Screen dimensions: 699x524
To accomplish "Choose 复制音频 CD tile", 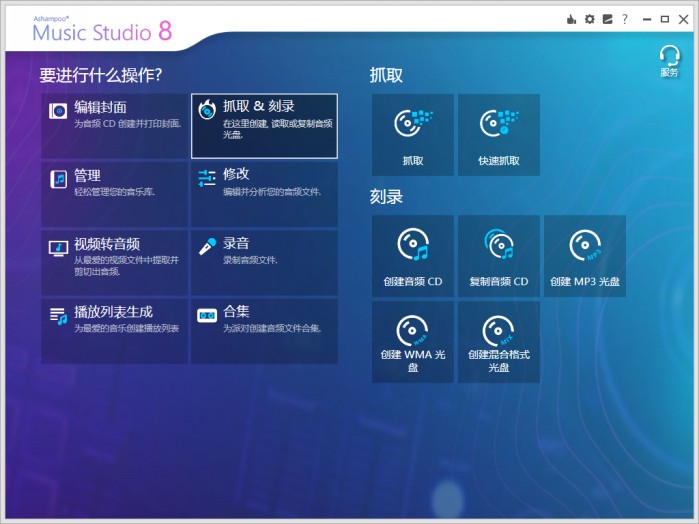I will pyautogui.click(x=498, y=256).
